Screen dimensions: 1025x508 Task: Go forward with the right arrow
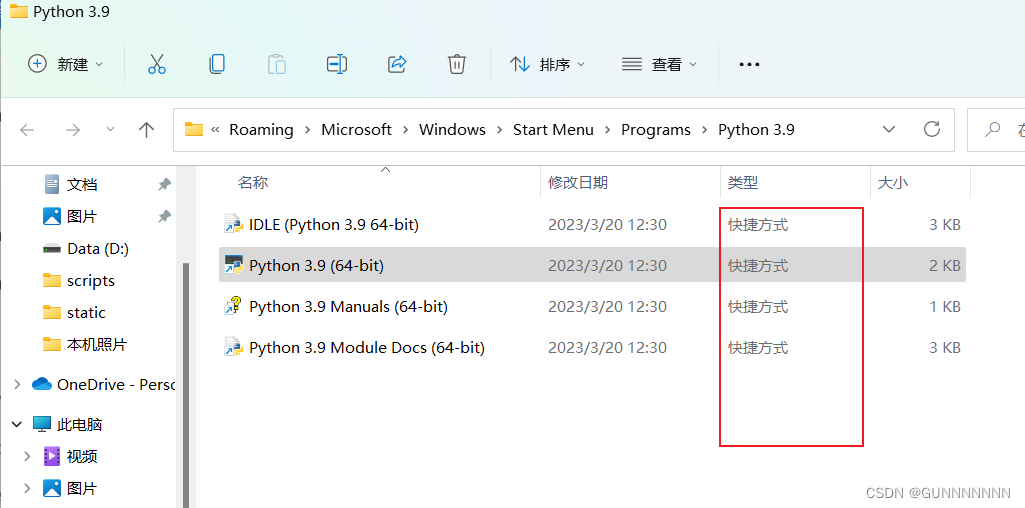(73, 130)
